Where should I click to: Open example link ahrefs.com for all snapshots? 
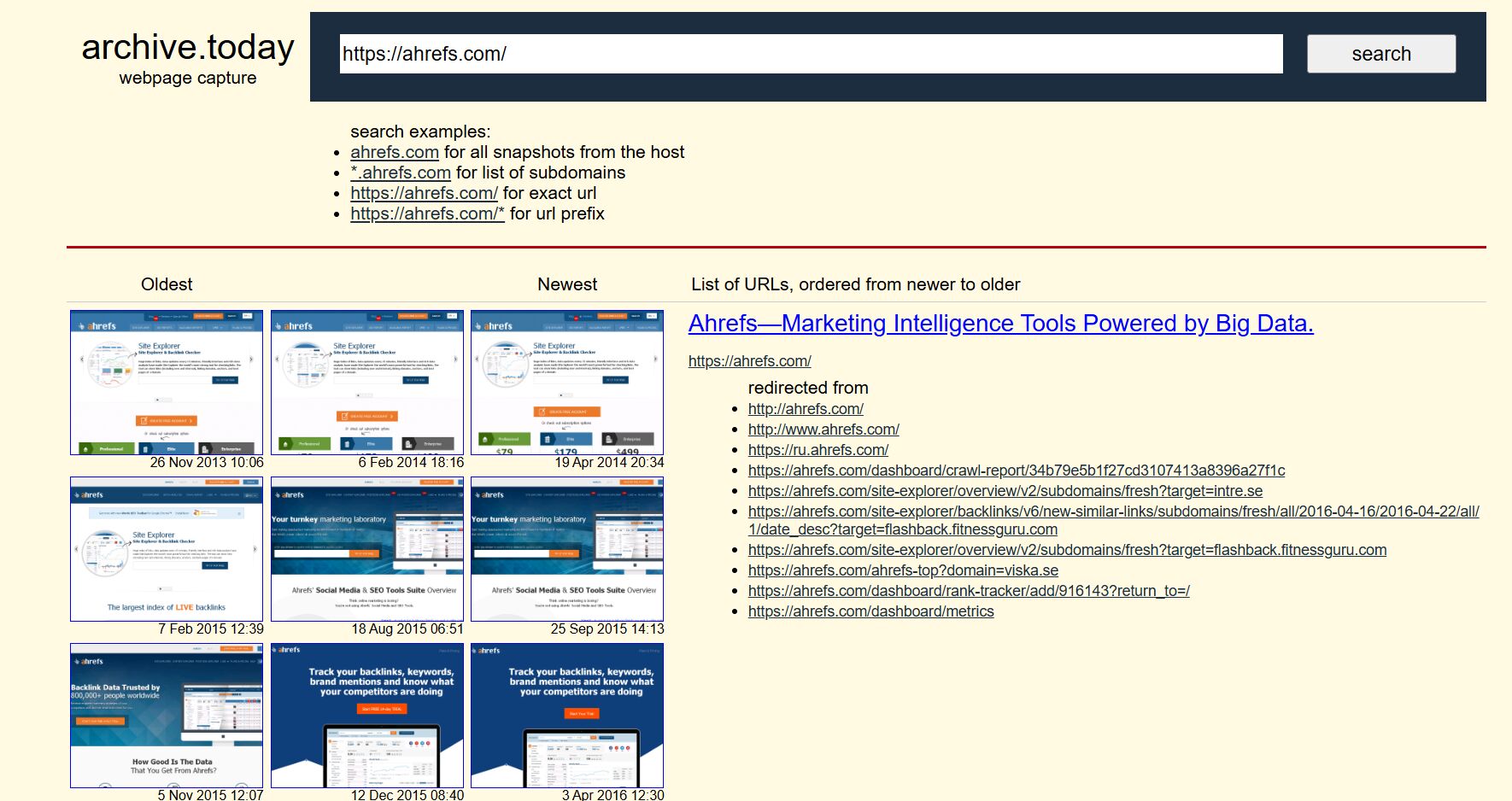[395, 152]
